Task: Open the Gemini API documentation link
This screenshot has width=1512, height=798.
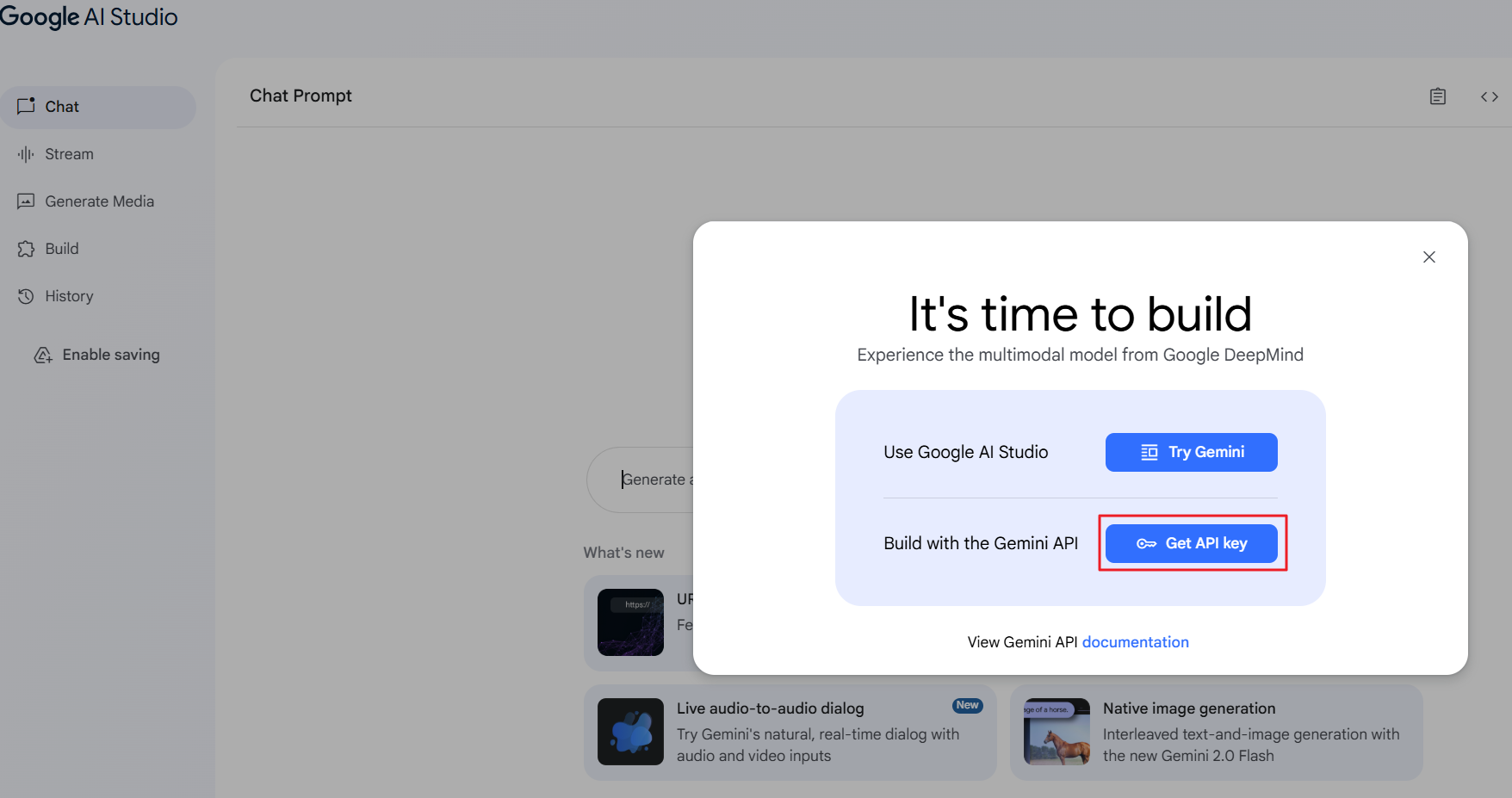Action: pyautogui.click(x=1135, y=642)
